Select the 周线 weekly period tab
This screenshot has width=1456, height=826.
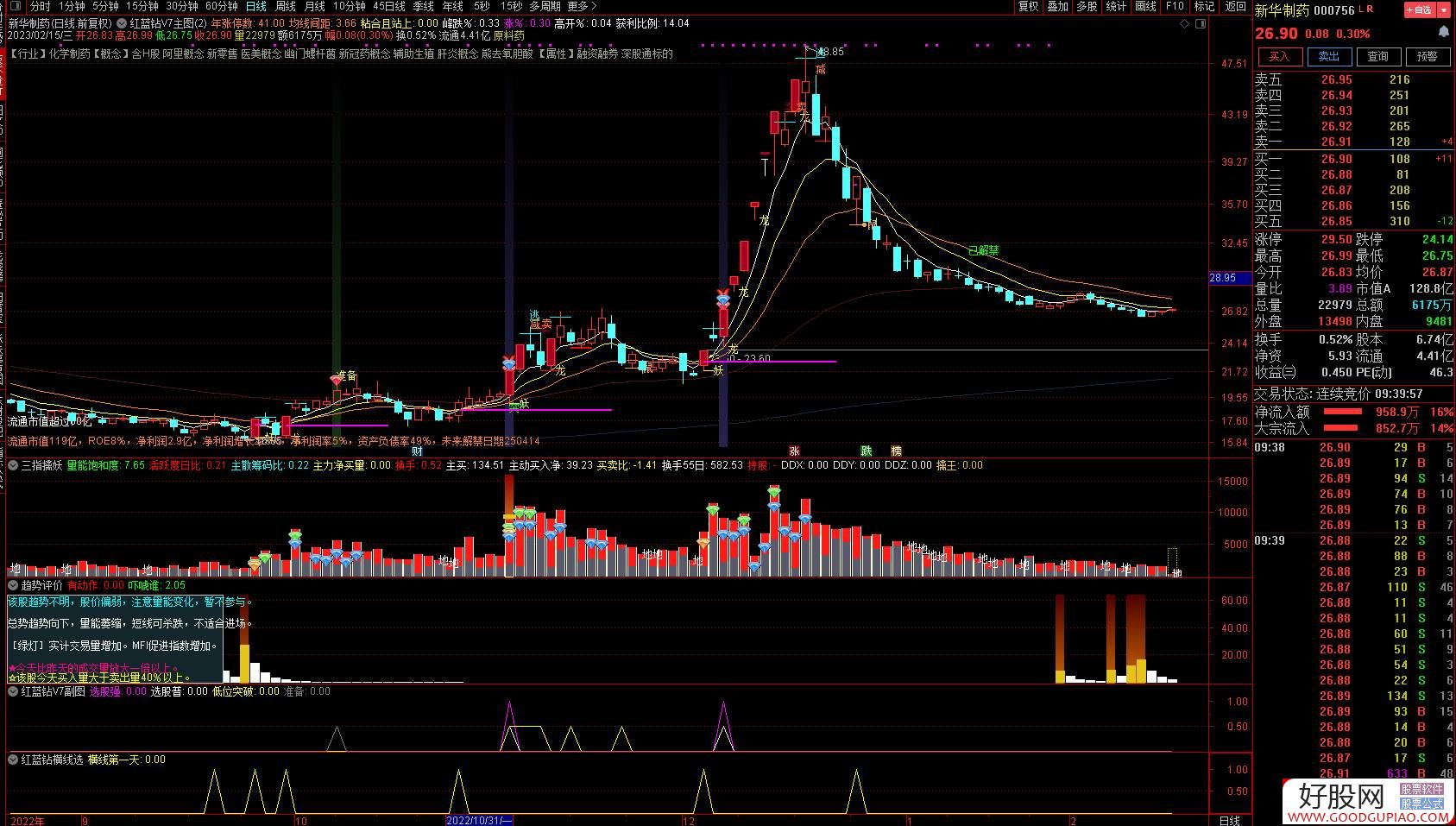click(286, 6)
